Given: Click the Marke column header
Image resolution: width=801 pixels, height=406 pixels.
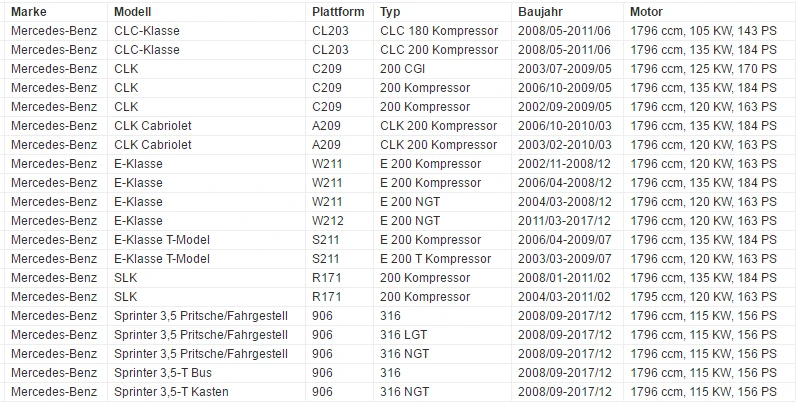Looking at the screenshot, I should [56, 12].
